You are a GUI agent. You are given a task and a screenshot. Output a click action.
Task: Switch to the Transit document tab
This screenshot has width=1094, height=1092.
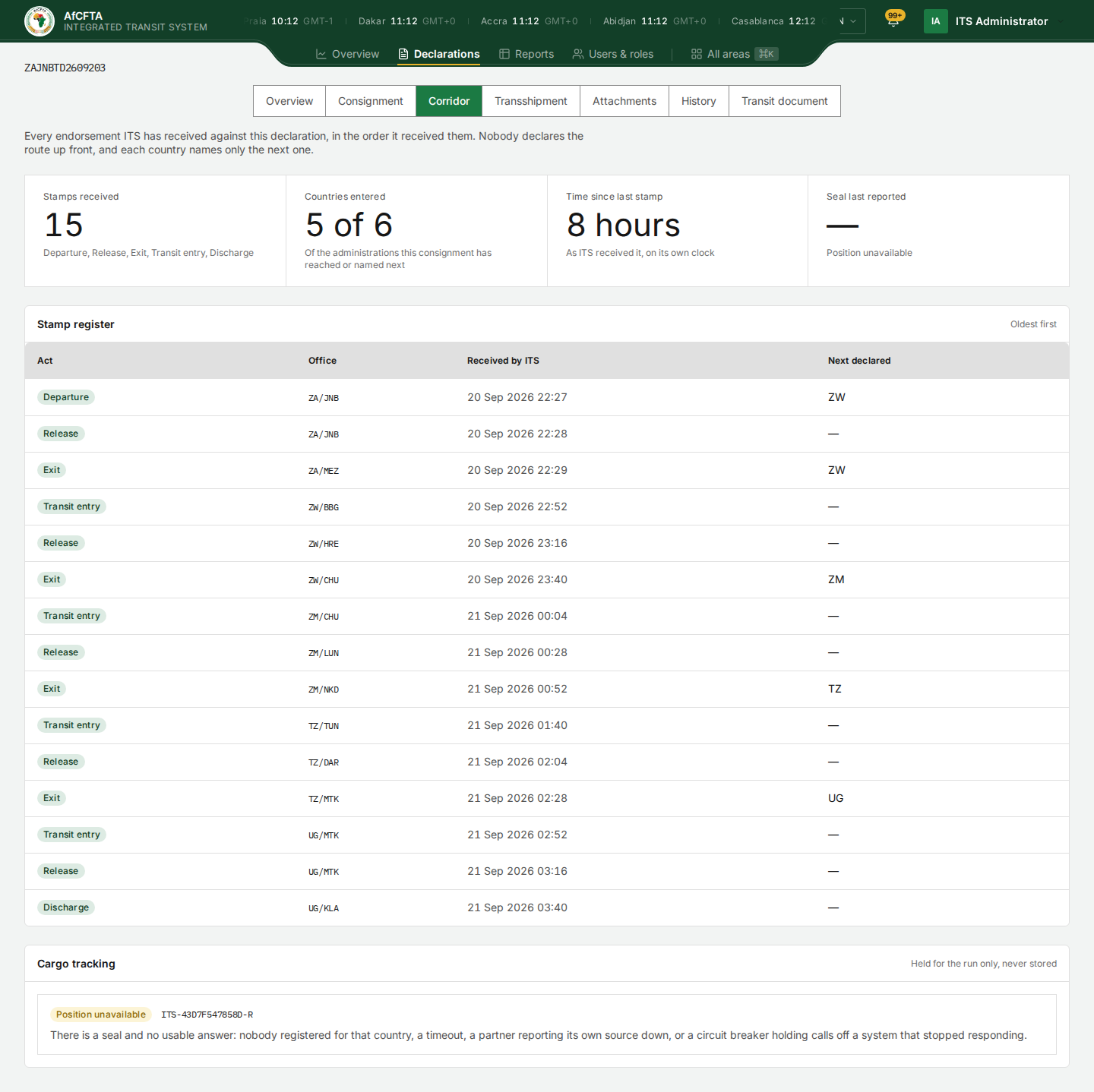click(785, 101)
